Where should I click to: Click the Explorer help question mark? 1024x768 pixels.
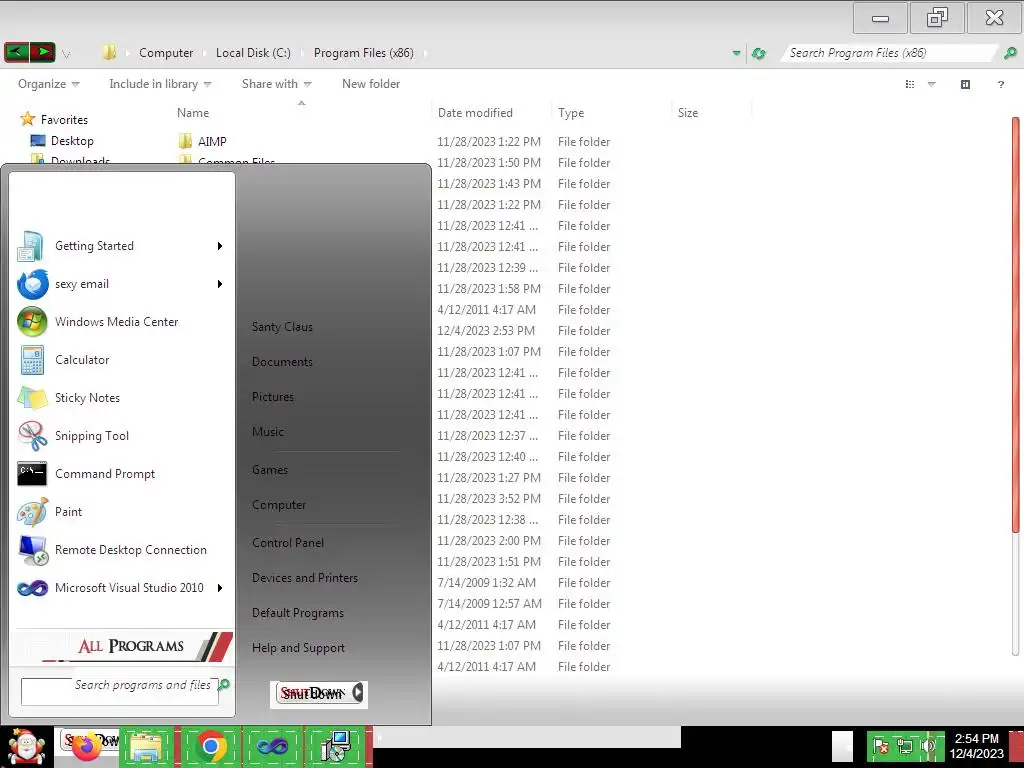click(1000, 84)
